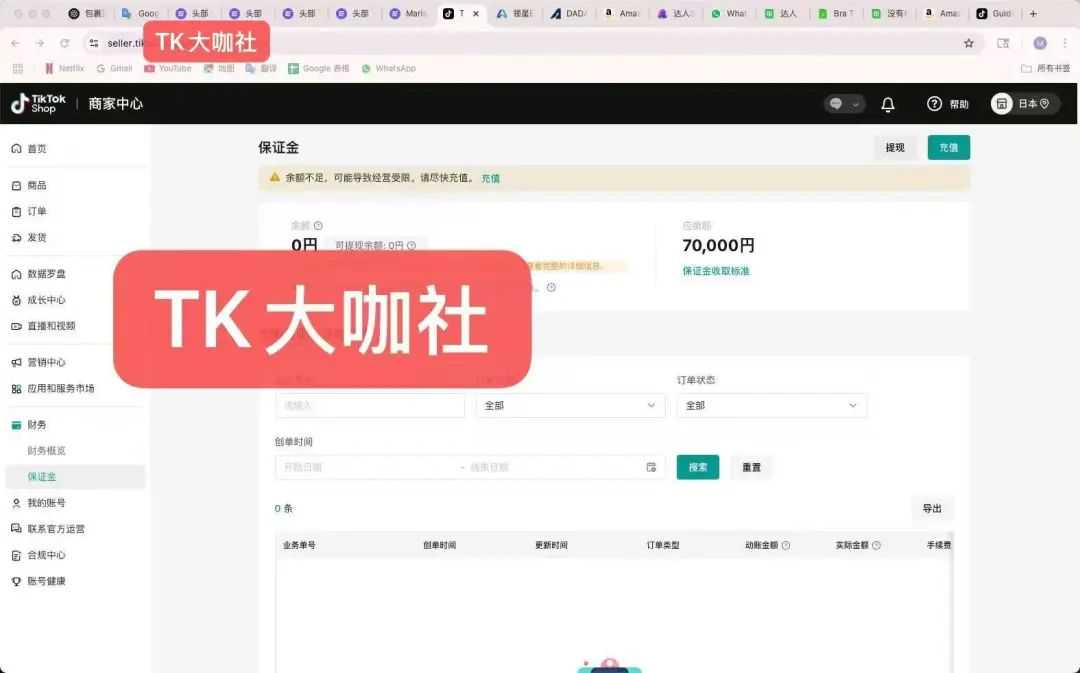Click the 充值 recharge button
Image resolution: width=1080 pixels, height=673 pixels.
(x=947, y=147)
